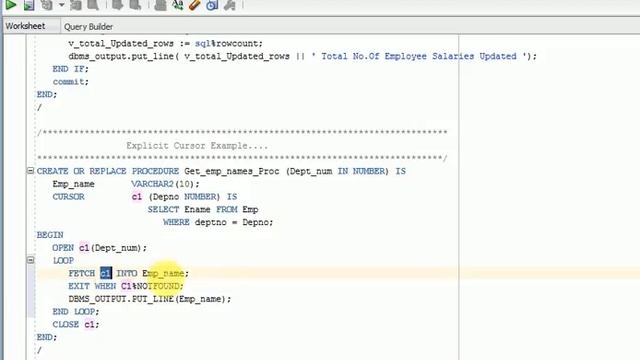Click 'Dept_num IN NUMBER' parameter text
Screen dimensions: 640x360
point(337,171)
